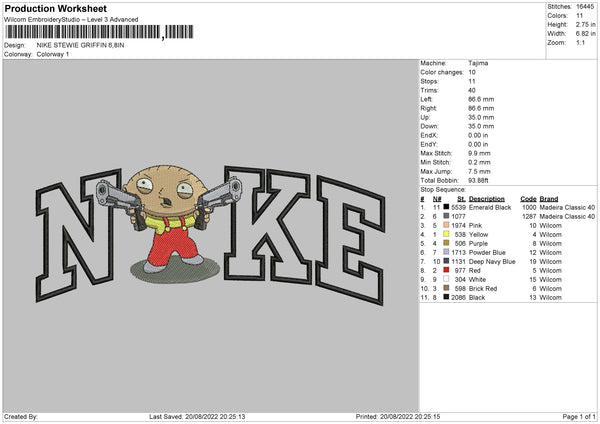Click the Left measurement label
Image resolution: width=600 pixels, height=424 pixels.
pyautogui.click(x=426, y=99)
